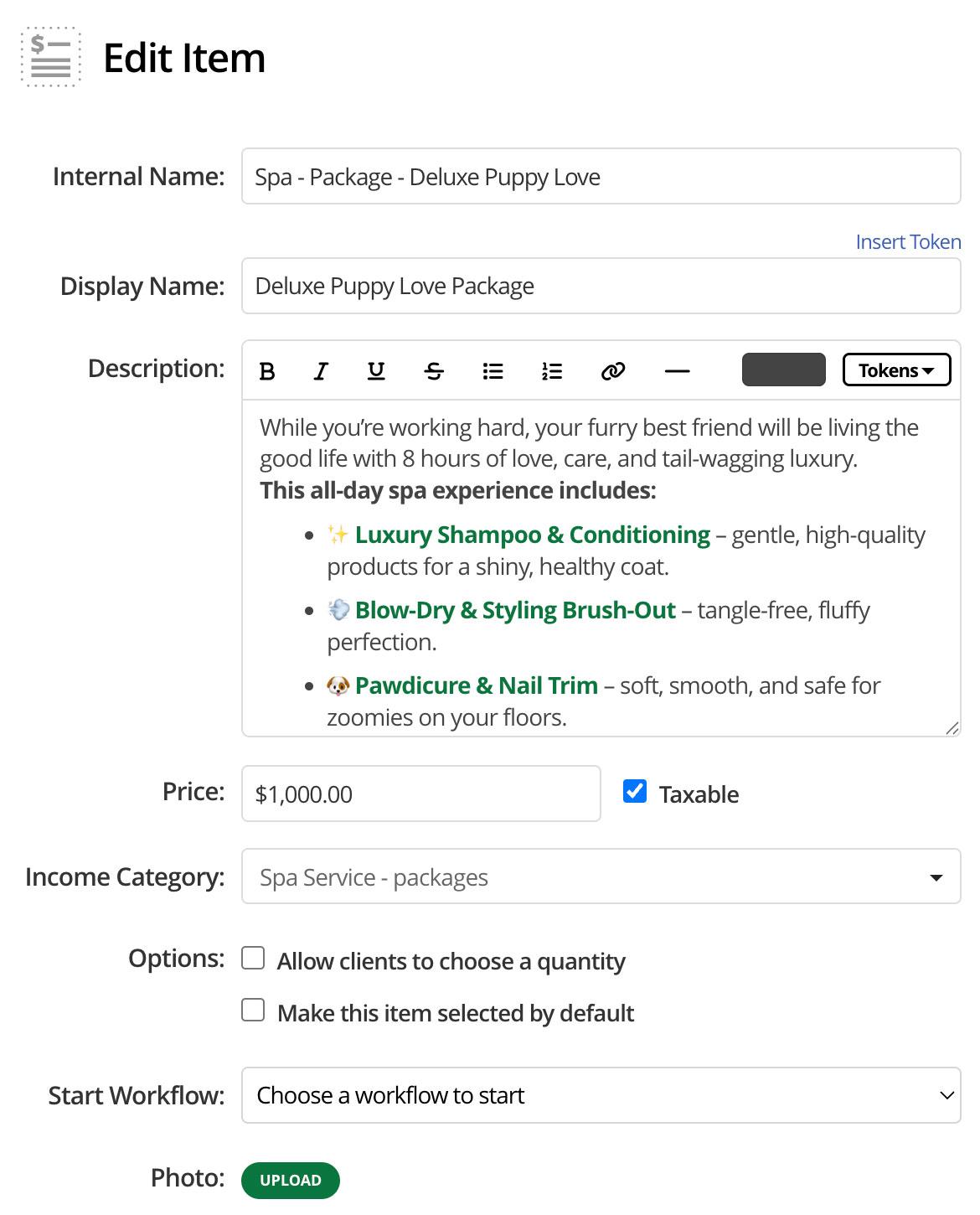Insert a horizontal rule in the description
This screenshot has height=1215, width=980.
677,371
